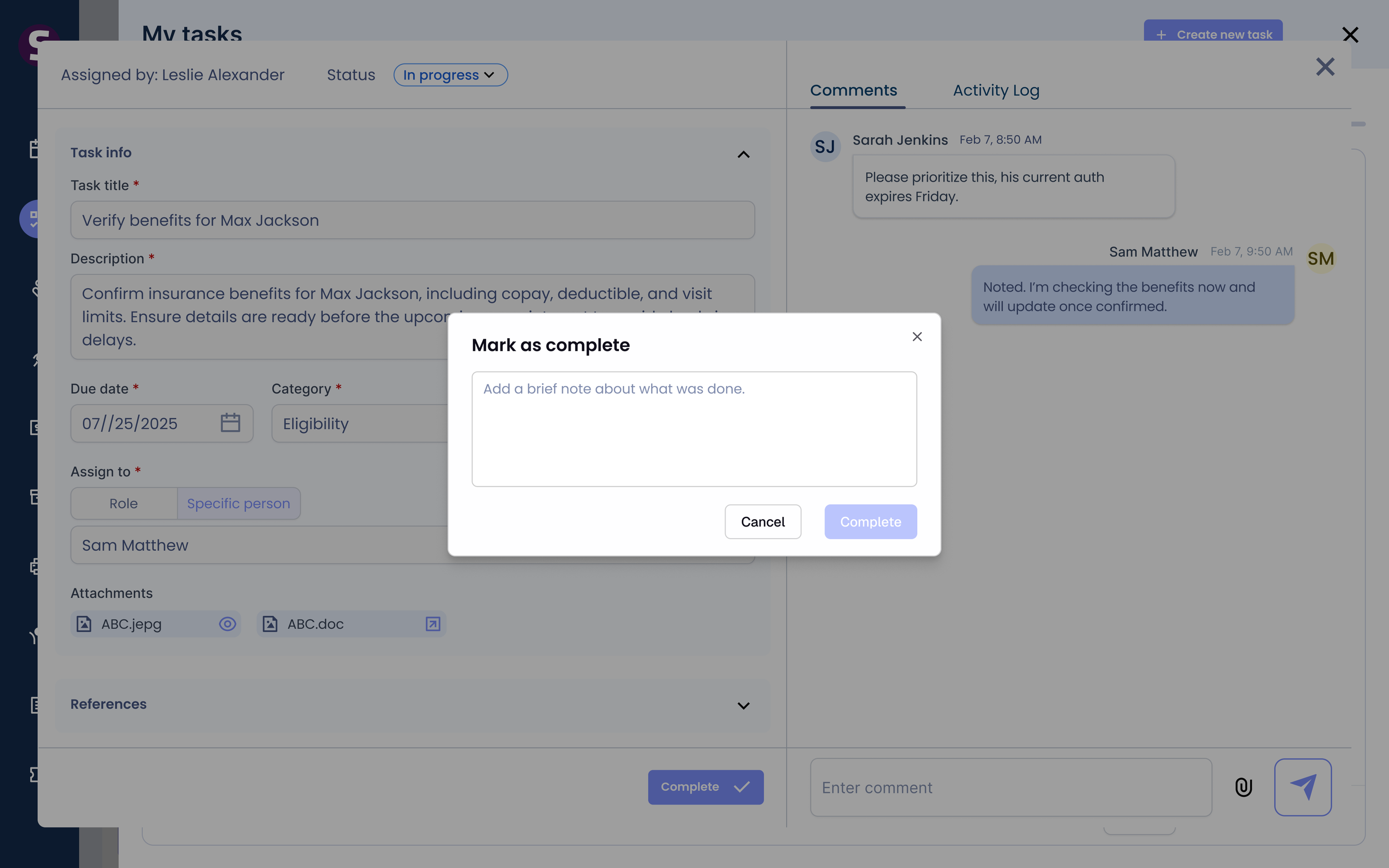This screenshot has height=868, width=1389.
Task: Confirm with dialog Complete button
Action: click(871, 521)
